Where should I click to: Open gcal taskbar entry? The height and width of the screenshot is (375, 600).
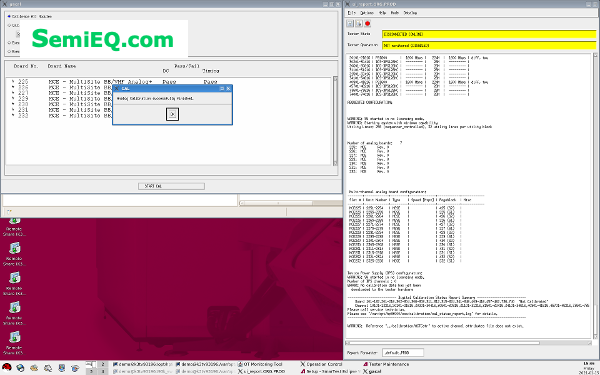[372, 371]
